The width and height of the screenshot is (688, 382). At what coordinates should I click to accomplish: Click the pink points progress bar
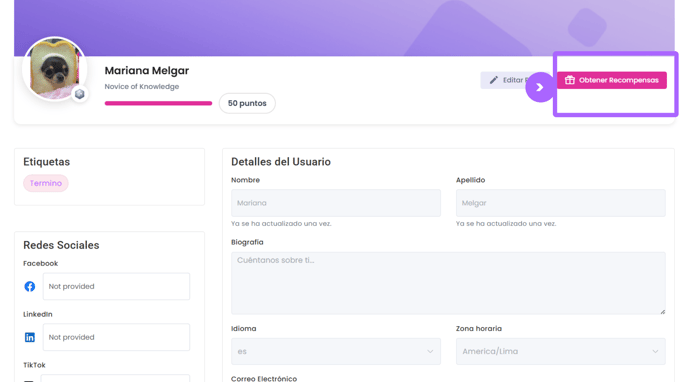158,104
